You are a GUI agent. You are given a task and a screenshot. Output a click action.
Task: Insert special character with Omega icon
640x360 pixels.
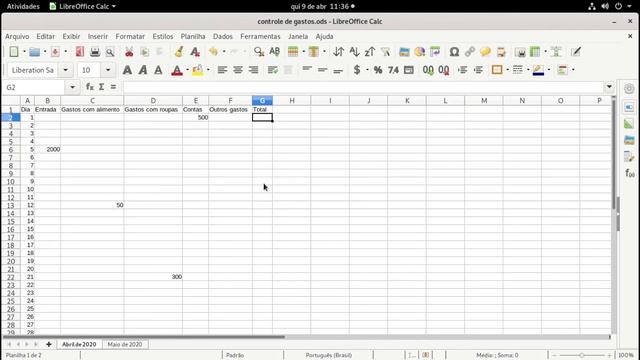(x=454, y=52)
